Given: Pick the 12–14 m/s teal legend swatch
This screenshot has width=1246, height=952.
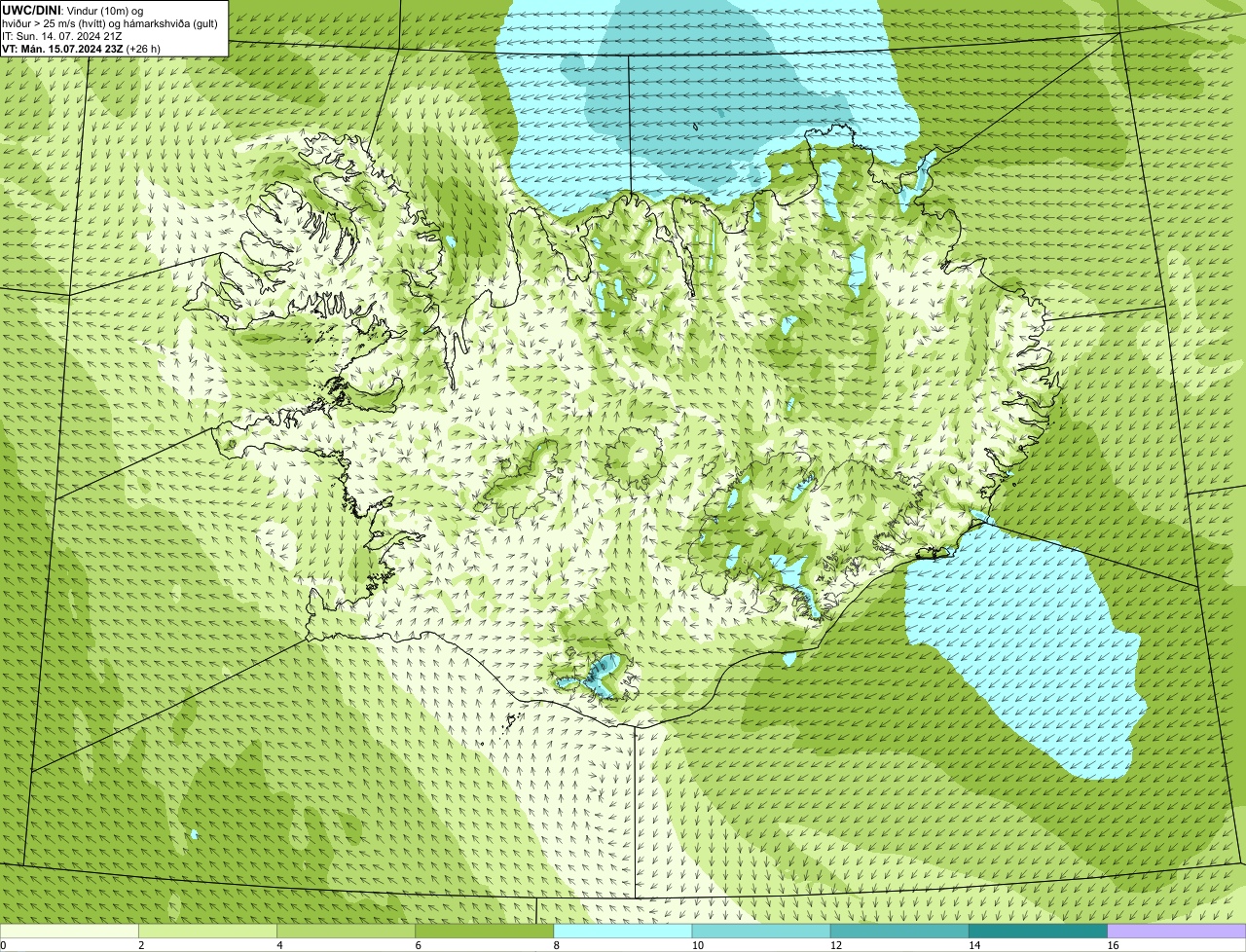Looking at the screenshot, I should 899,932.
